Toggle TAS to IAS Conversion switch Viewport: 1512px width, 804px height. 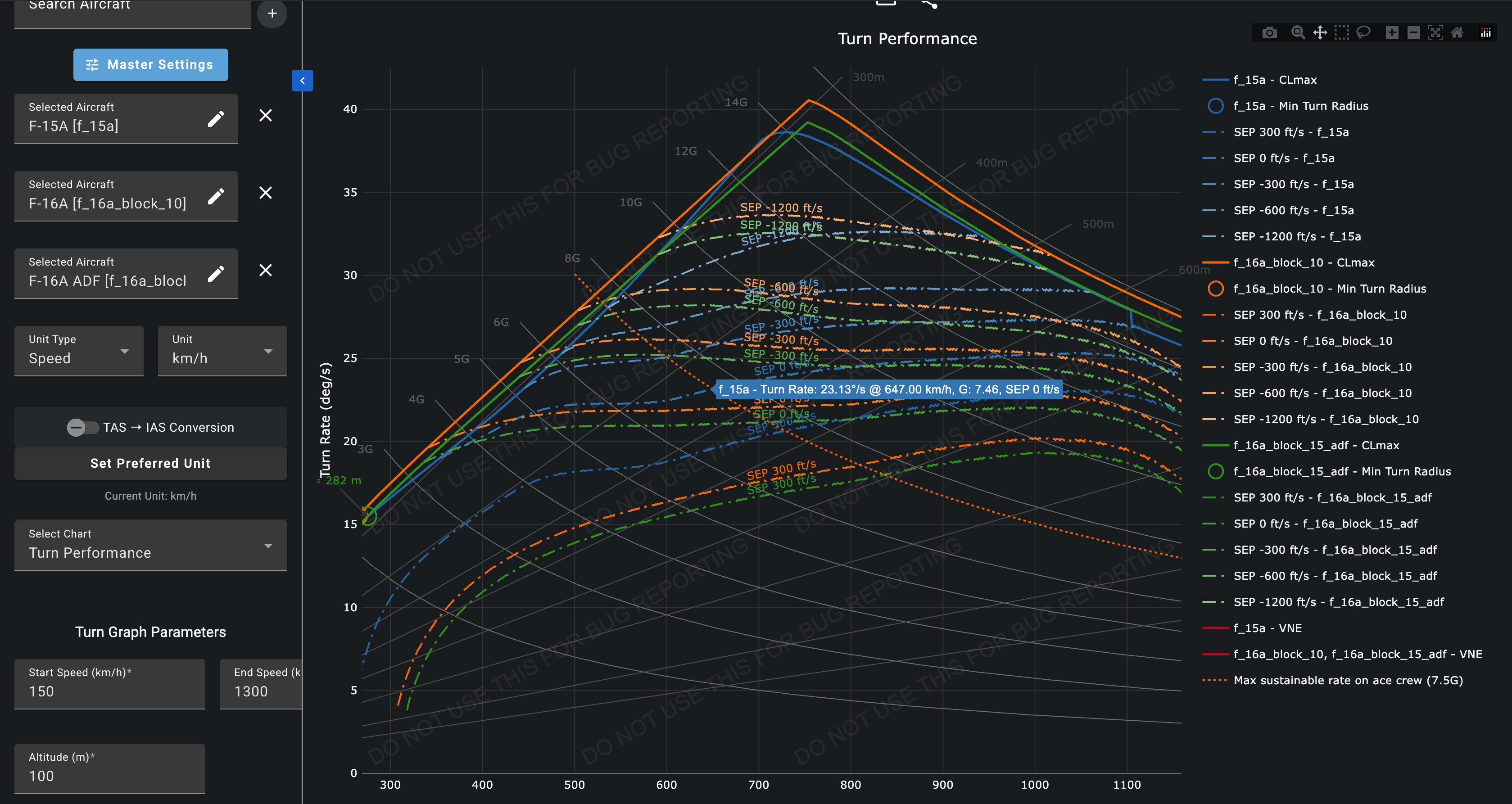82,427
